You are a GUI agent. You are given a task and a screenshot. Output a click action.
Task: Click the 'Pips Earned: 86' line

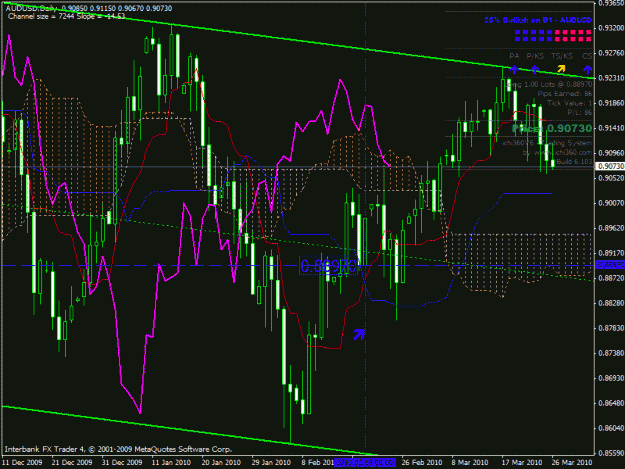click(565, 94)
